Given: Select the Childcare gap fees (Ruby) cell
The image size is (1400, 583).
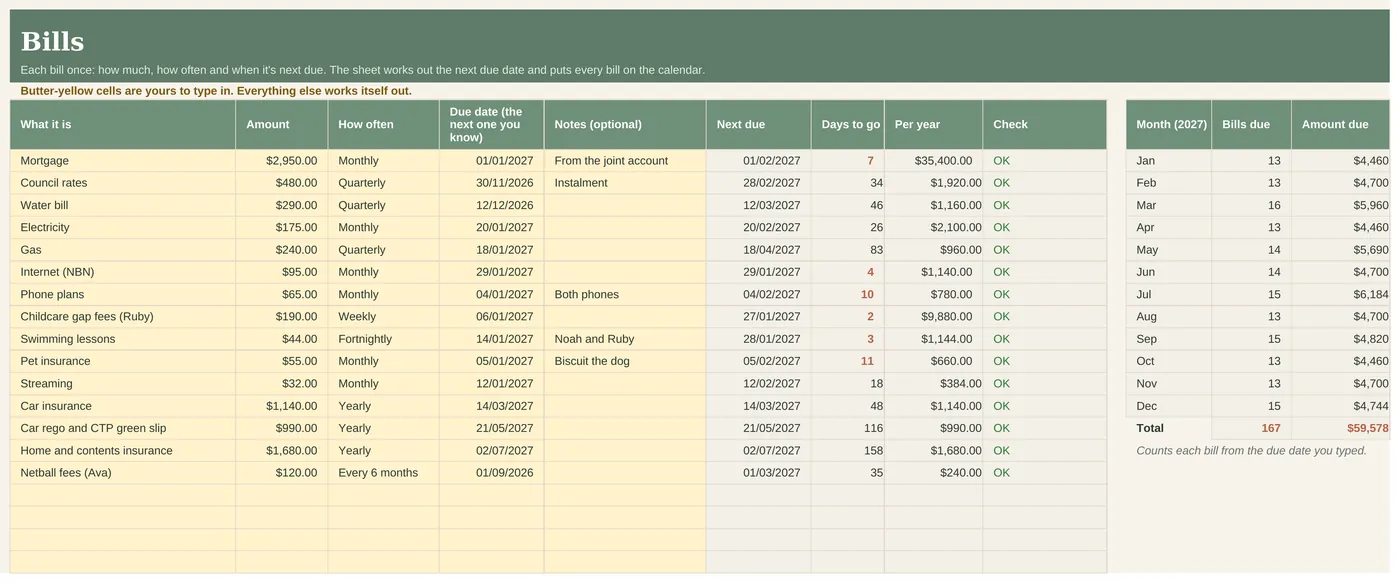Looking at the screenshot, I should coord(123,317).
